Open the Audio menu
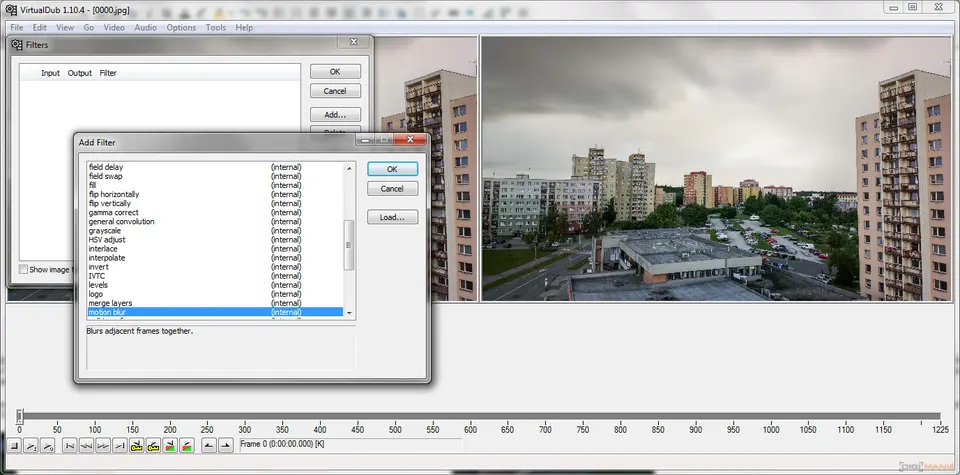The image size is (960, 475). pyautogui.click(x=145, y=27)
